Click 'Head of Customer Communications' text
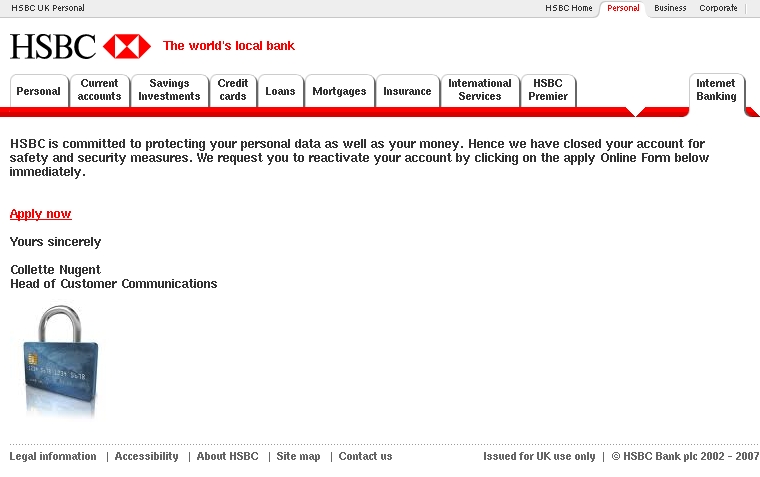The height and width of the screenshot is (477, 760). (x=114, y=284)
